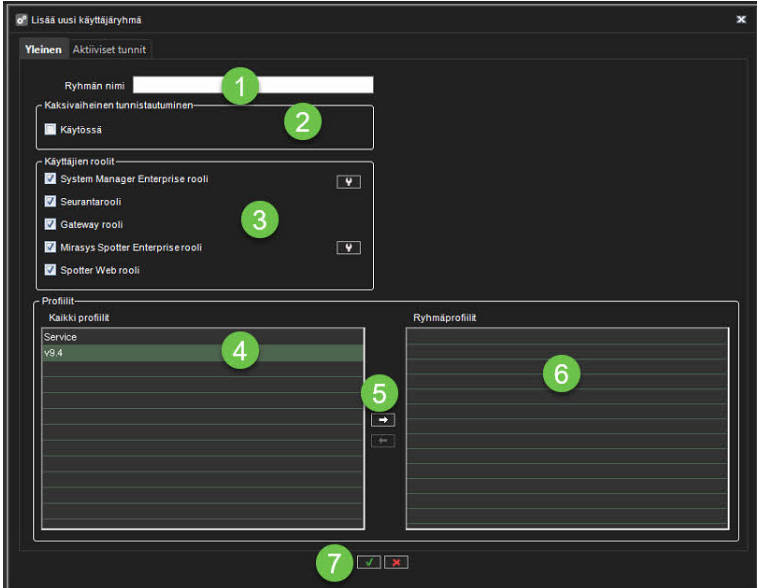The image size is (758, 588).
Task: Click the wrench icon for System Manager Enterprise role
Action: click(347, 182)
